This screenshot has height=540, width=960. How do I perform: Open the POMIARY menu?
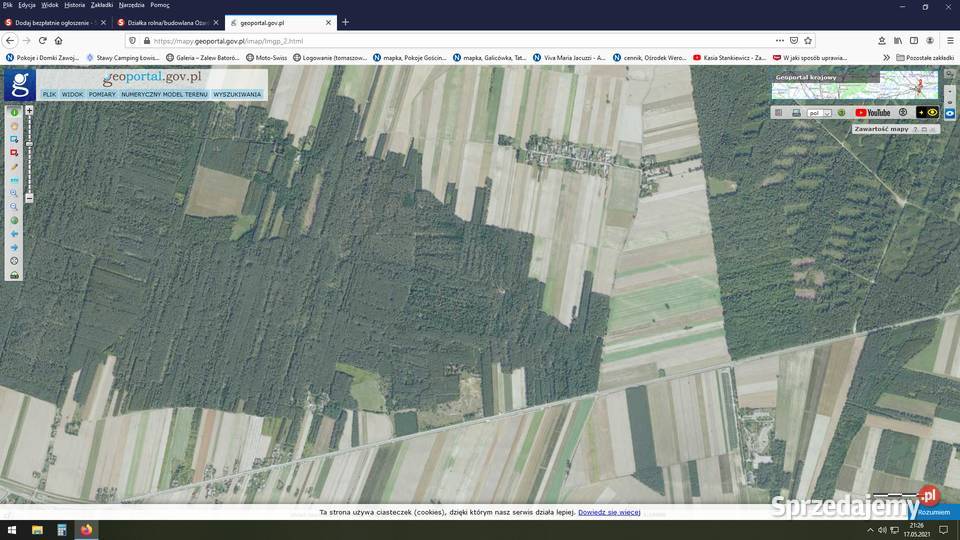click(102, 94)
